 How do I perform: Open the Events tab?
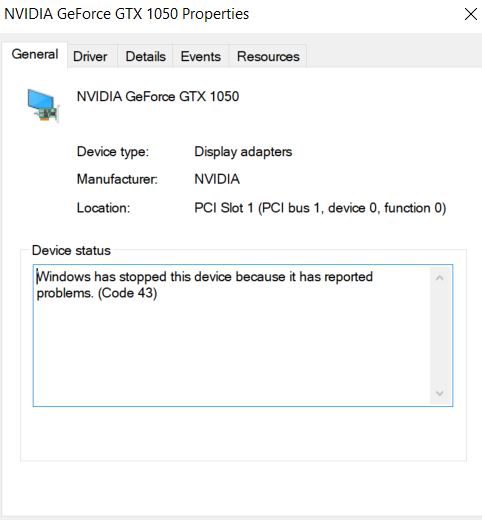coord(201,56)
